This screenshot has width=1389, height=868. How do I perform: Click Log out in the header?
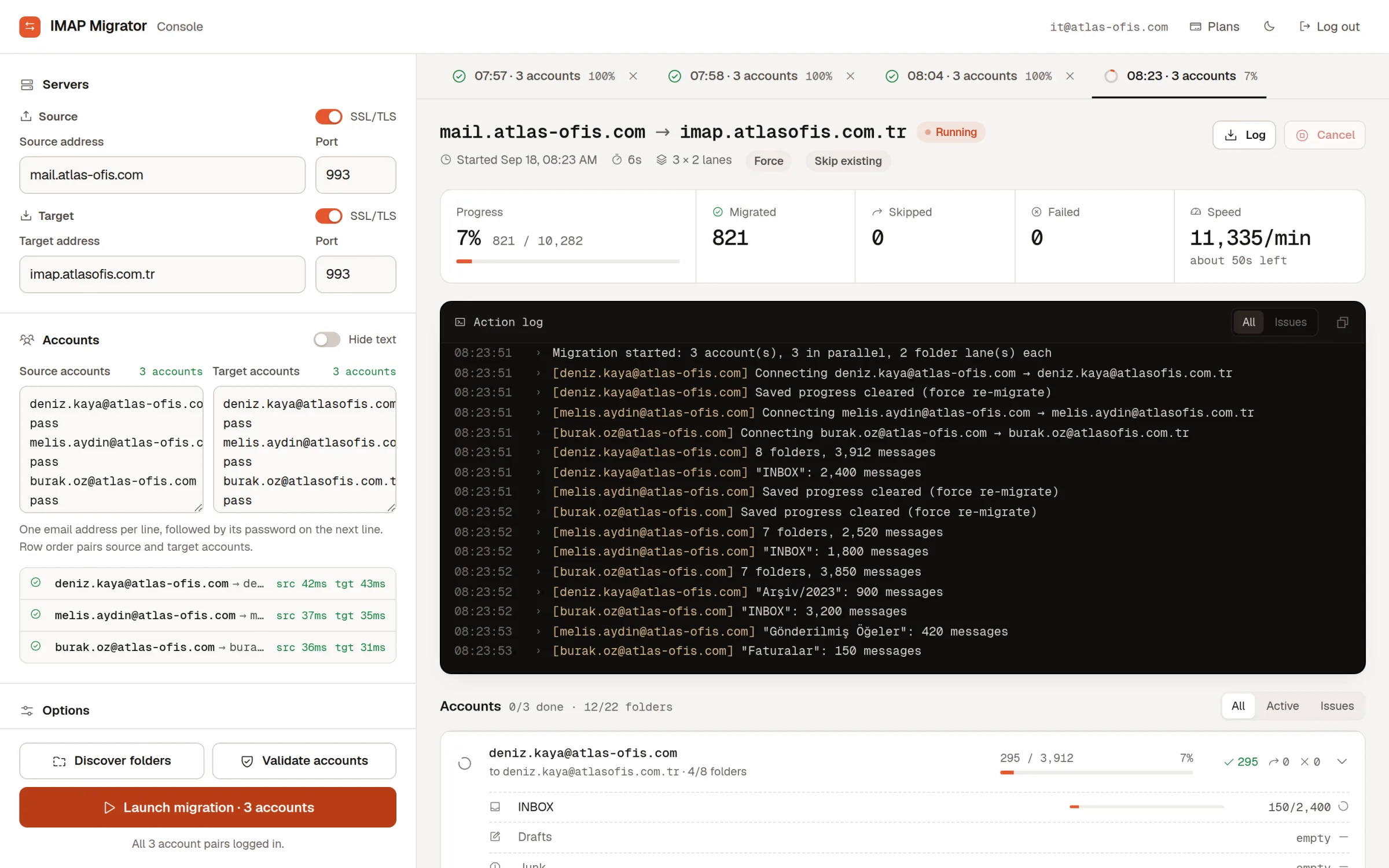[x=1329, y=27]
